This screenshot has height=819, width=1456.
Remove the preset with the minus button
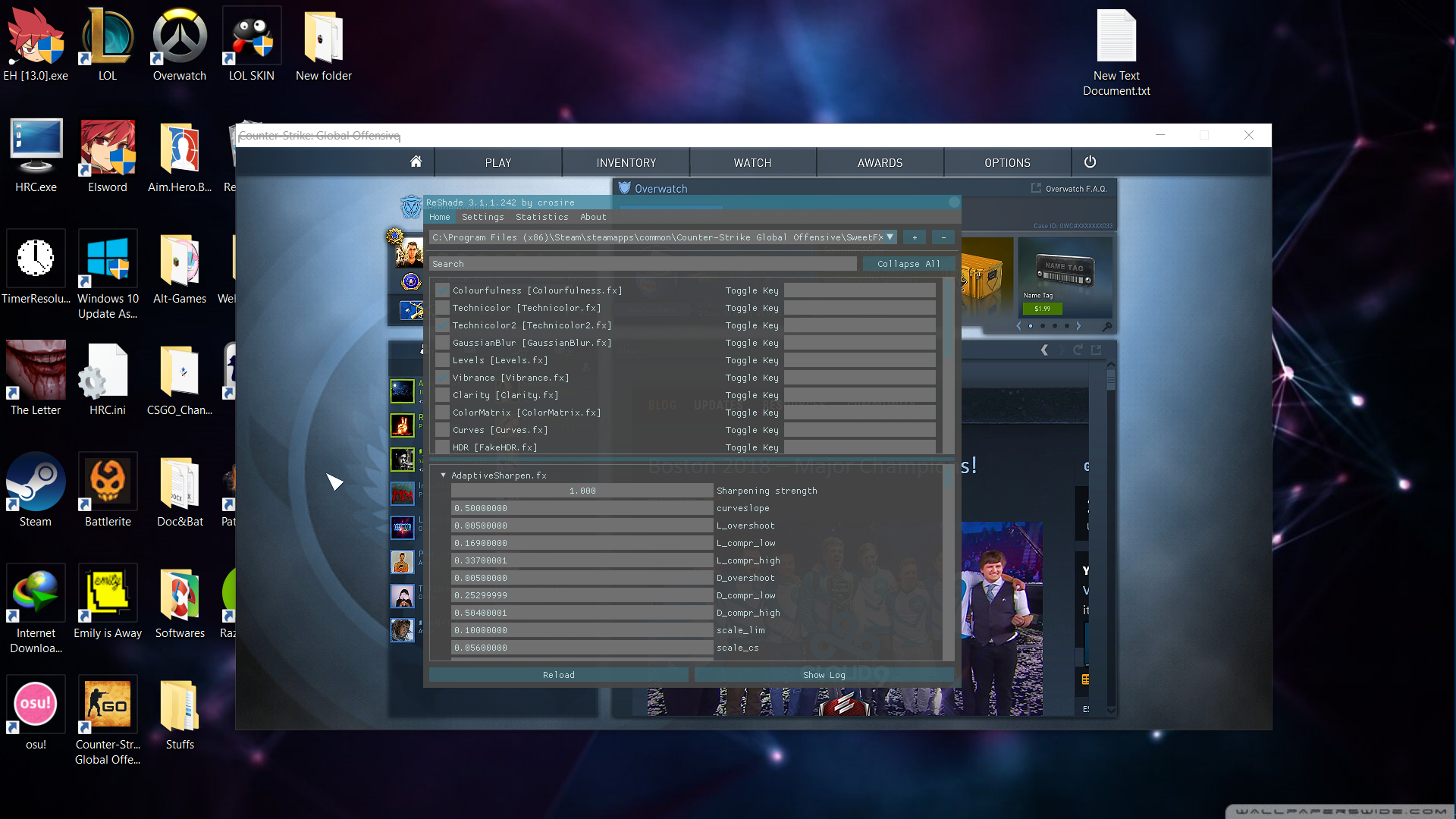coord(943,237)
